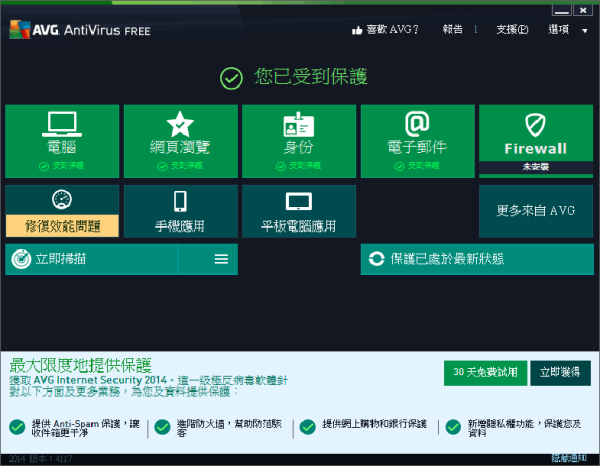Click the thumbs-up 喜歡 AVG icon
Screen dimensions: 600x466
pos(357,30)
